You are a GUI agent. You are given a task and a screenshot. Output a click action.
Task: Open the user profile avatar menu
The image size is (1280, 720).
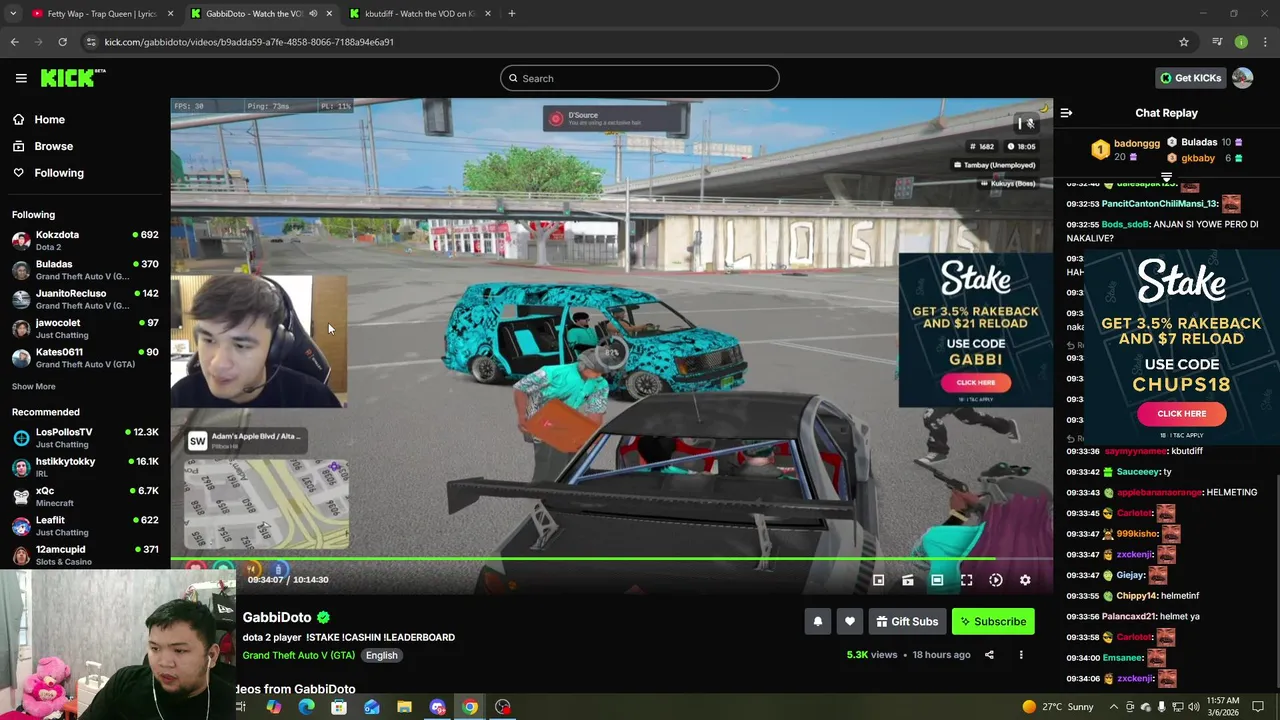[x=1243, y=78]
